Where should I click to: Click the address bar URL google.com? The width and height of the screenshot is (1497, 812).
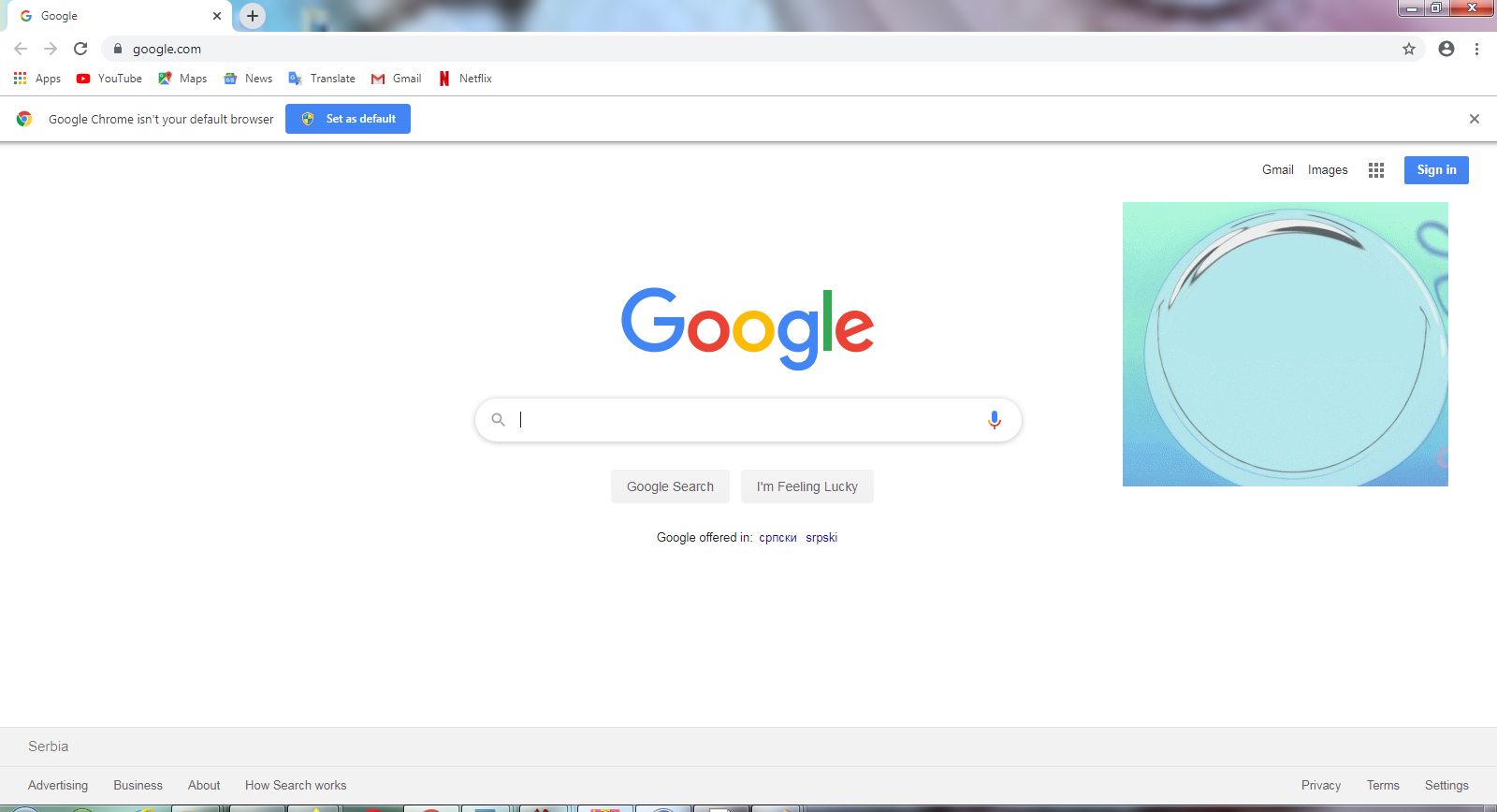tap(167, 49)
